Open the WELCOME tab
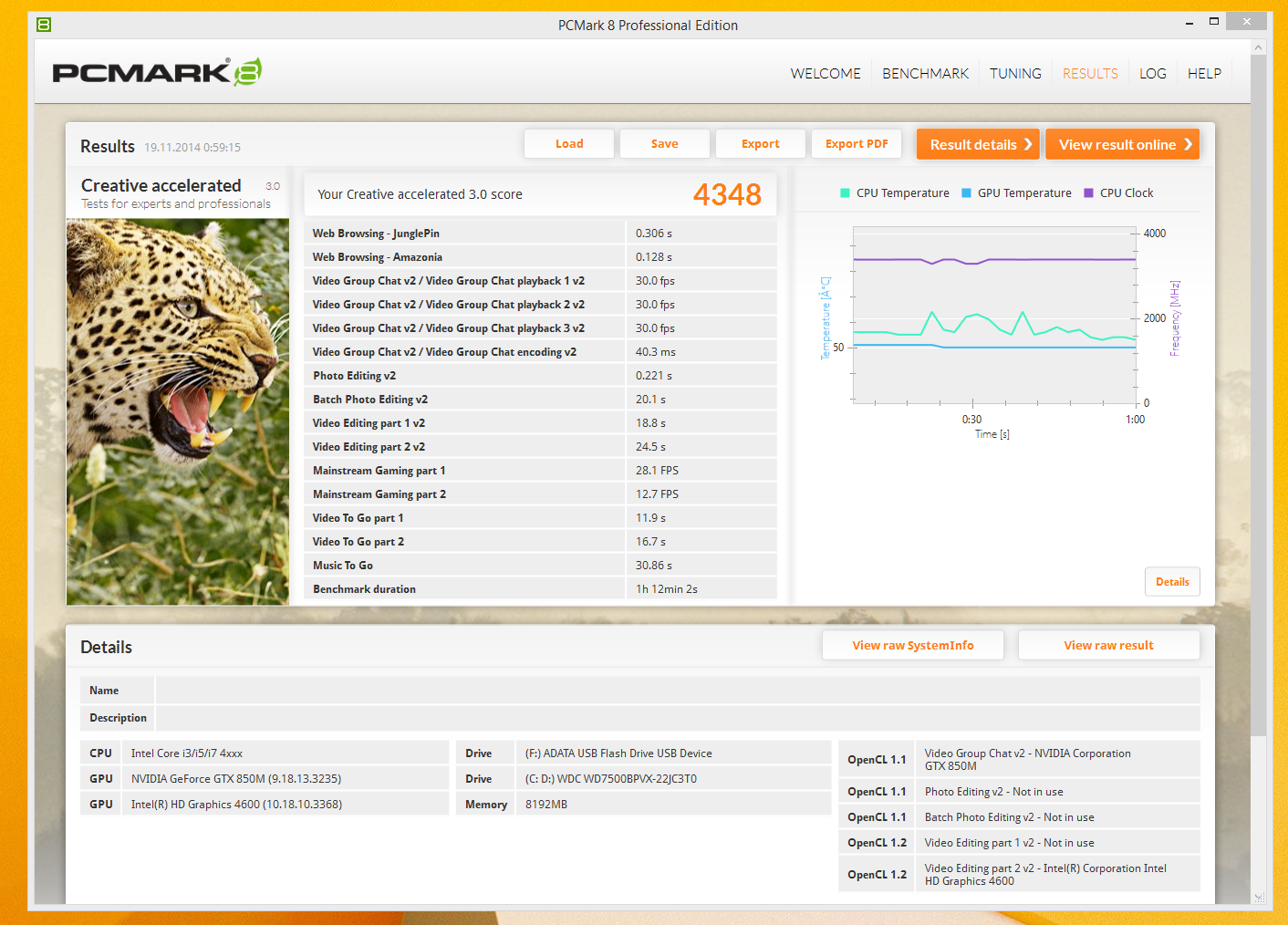This screenshot has width=1288, height=925. click(826, 74)
